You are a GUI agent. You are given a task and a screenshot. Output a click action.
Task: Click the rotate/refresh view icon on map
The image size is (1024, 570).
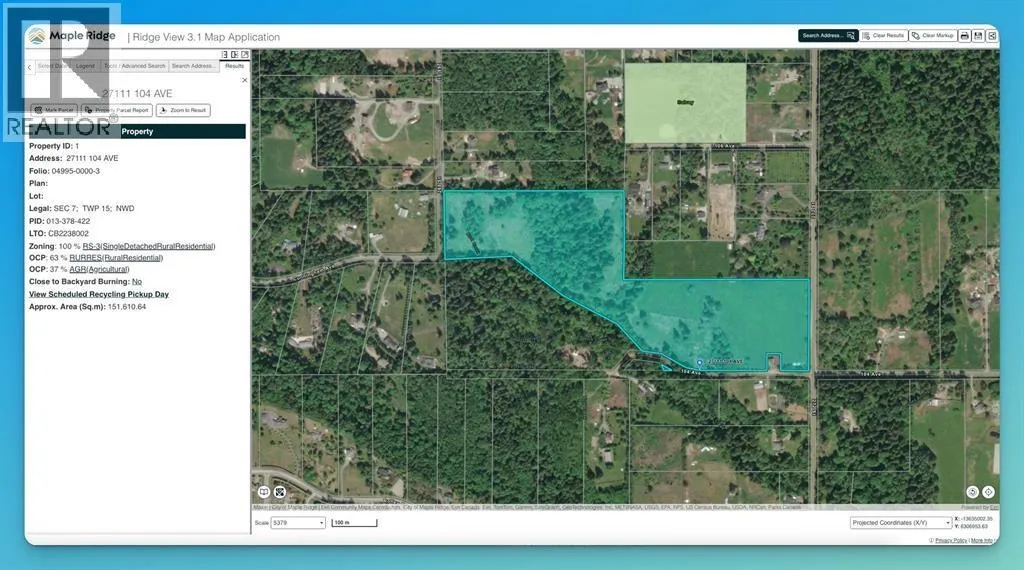(972, 492)
